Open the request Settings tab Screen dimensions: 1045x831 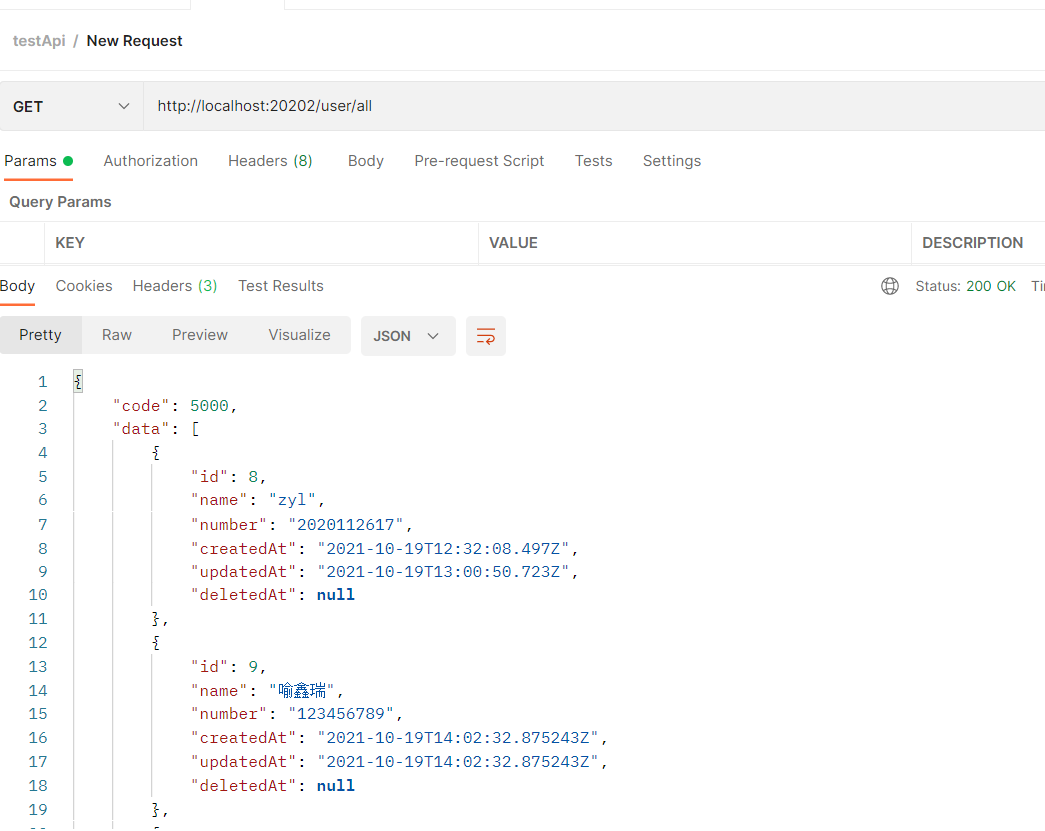(x=672, y=161)
